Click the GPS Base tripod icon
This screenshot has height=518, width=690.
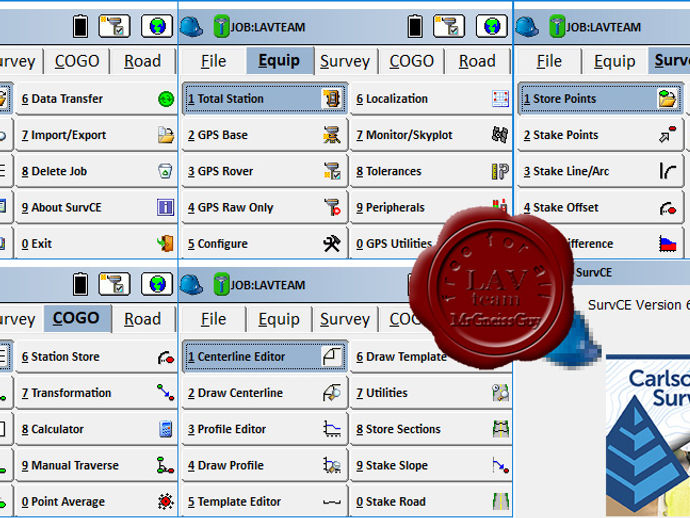point(332,135)
